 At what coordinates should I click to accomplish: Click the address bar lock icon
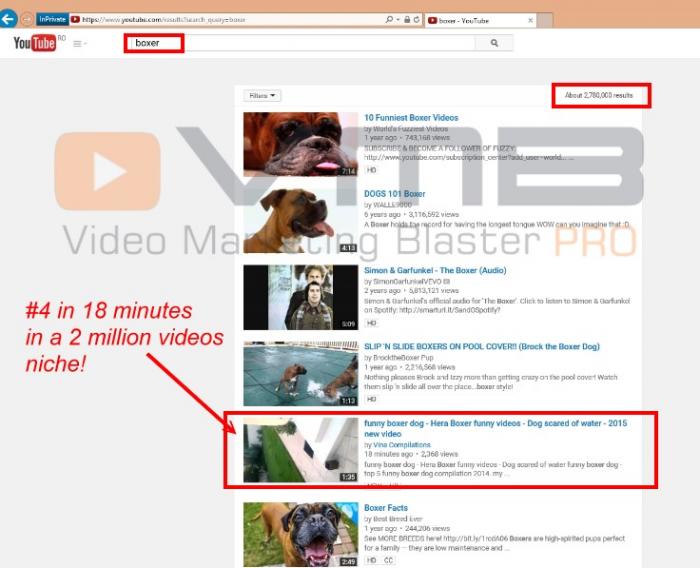(407, 20)
